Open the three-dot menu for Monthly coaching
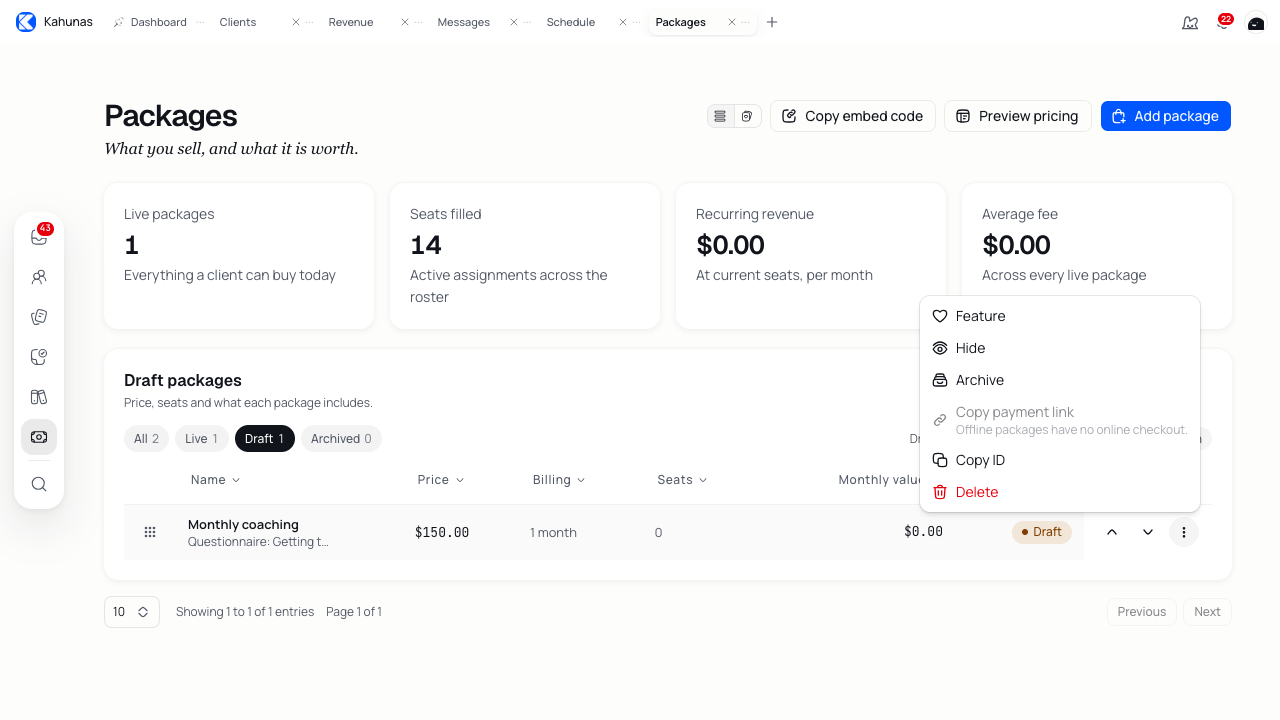This screenshot has height=720, width=1280. point(1184,532)
